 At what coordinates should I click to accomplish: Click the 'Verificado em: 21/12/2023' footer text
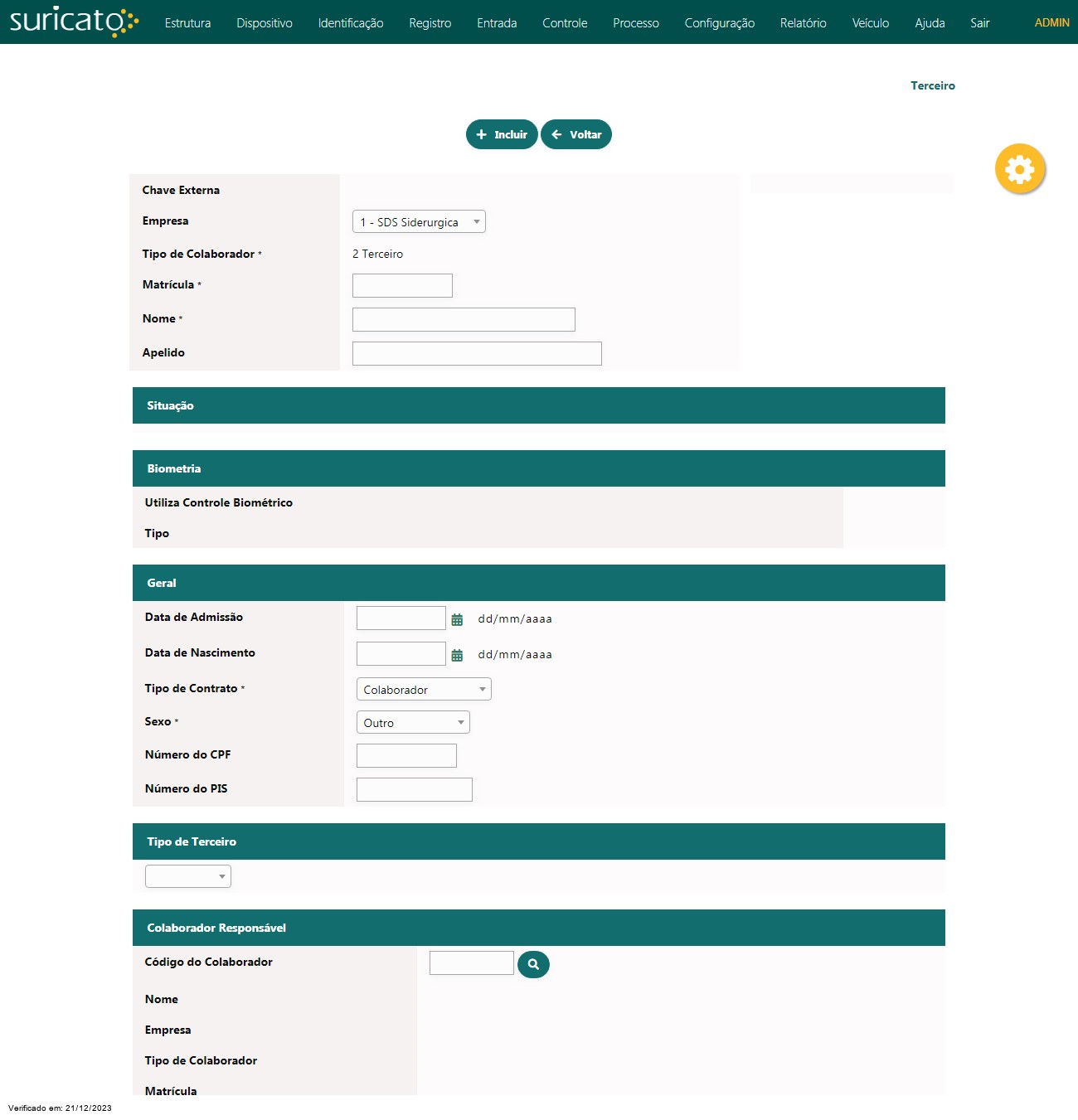pos(60,1108)
